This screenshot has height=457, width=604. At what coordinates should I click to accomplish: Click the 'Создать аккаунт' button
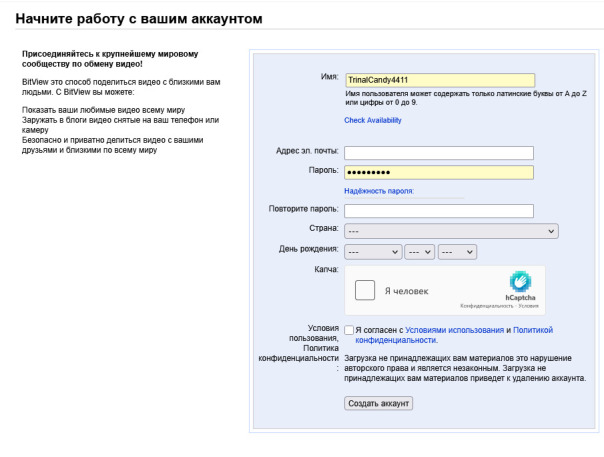pyautogui.click(x=378, y=403)
